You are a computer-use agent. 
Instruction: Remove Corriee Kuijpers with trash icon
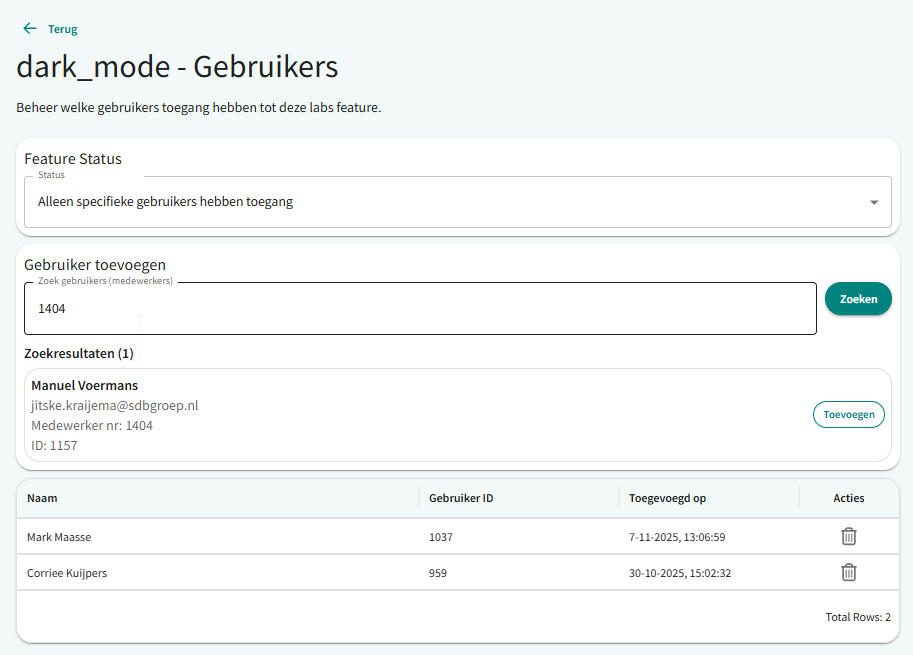tap(848, 573)
